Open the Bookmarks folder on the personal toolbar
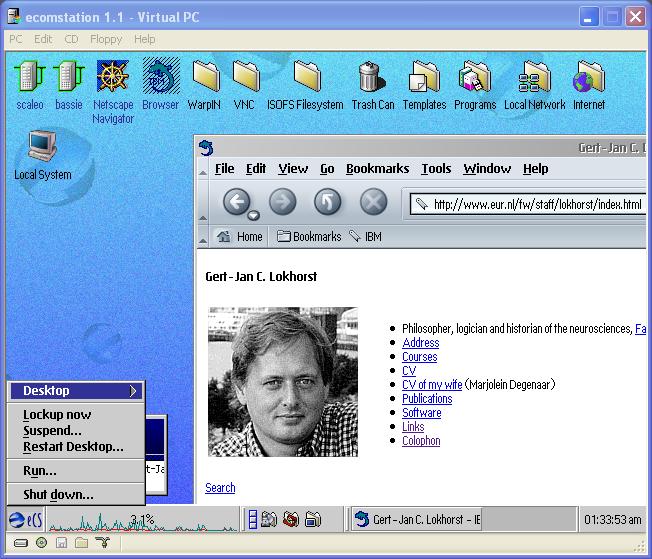The height and width of the screenshot is (559, 652). [309, 237]
